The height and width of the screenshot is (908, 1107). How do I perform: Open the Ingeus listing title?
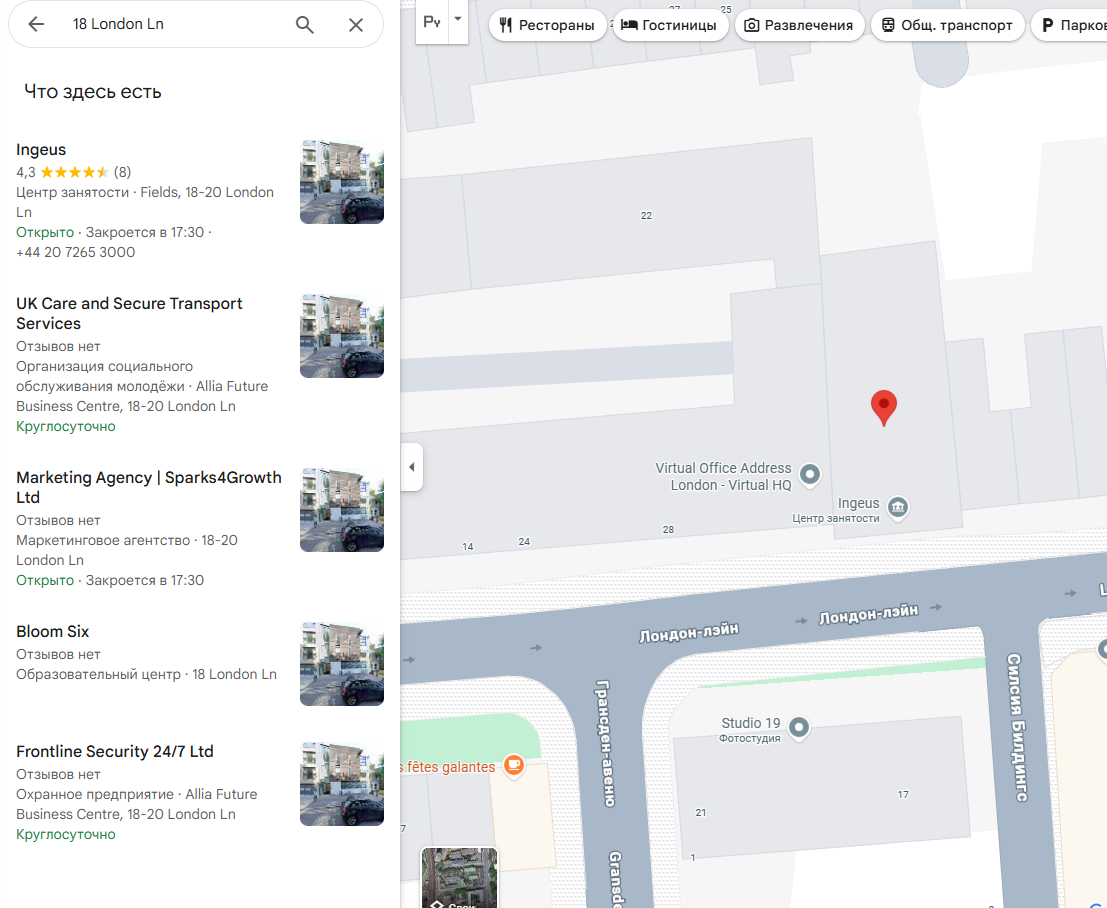point(41,150)
